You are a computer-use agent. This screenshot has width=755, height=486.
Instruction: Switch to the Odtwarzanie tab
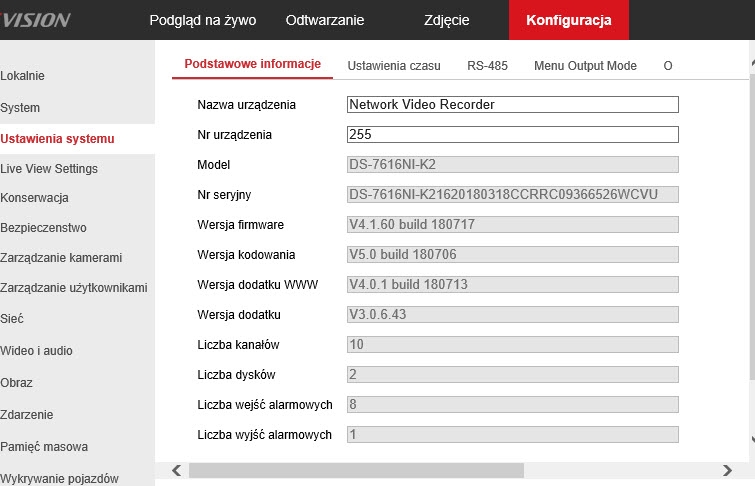325,20
